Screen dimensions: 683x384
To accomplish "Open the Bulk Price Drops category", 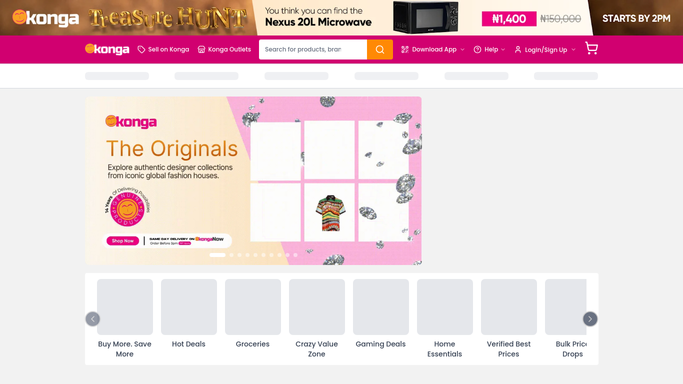I will pos(566,319).
